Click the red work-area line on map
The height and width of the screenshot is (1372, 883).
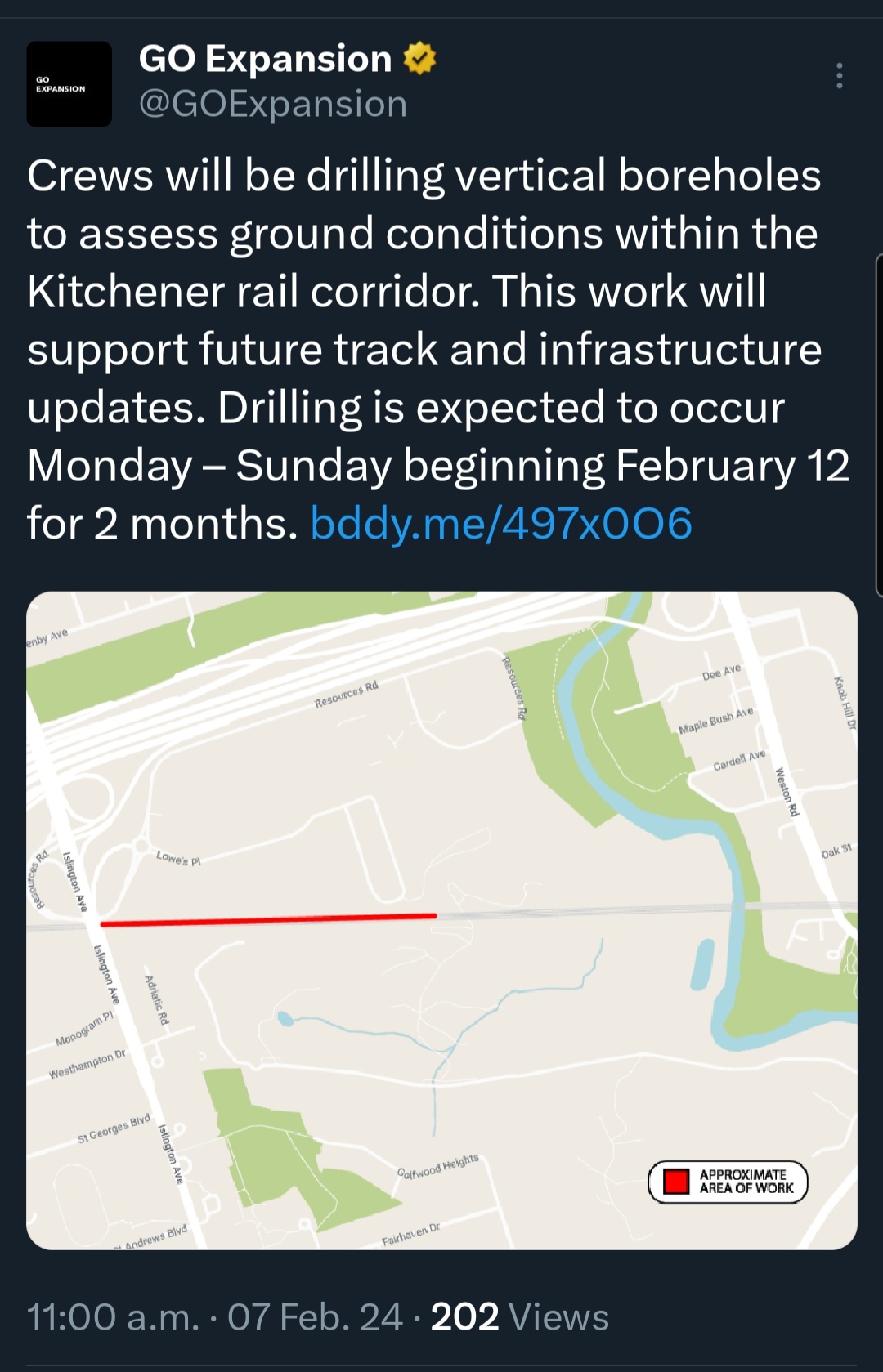pyautogui.click(x=268, y=920)
